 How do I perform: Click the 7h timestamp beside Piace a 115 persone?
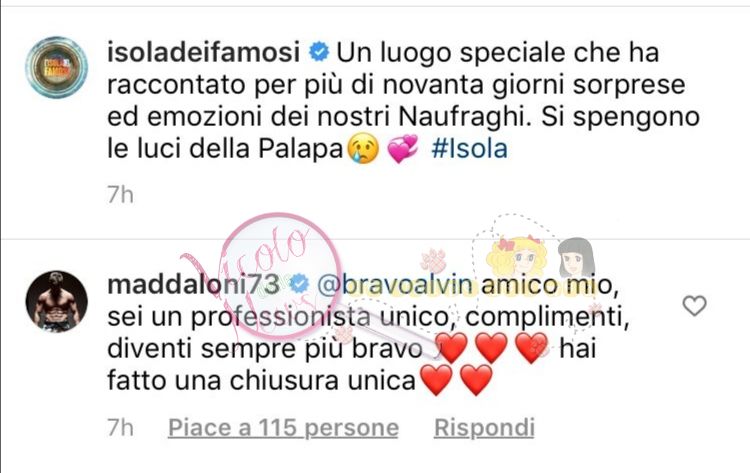[120, 428]
